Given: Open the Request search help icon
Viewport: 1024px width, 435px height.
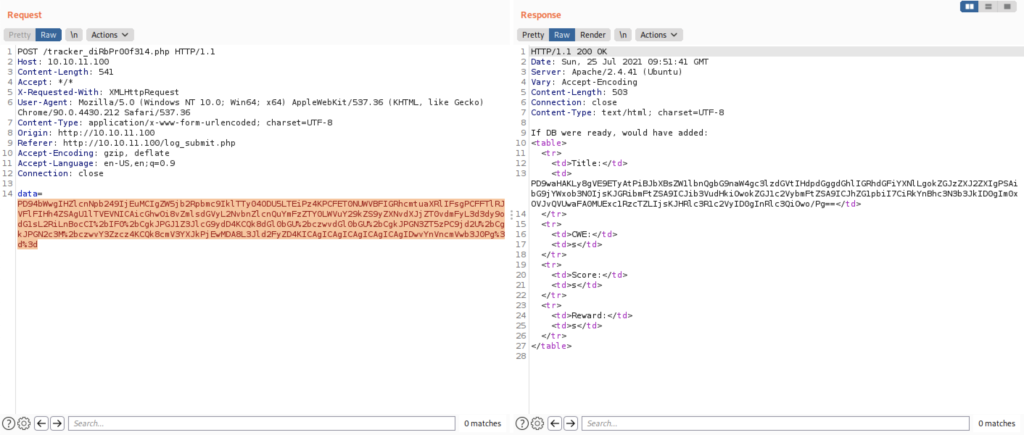Looking at the screenshot, I should (9, 423).
